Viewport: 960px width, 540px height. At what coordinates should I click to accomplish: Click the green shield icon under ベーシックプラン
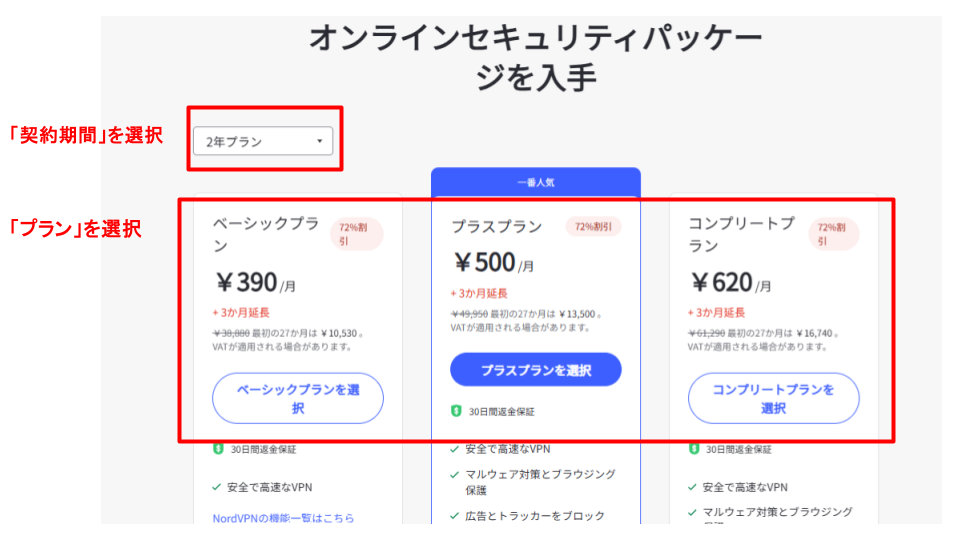click(218, 449)
